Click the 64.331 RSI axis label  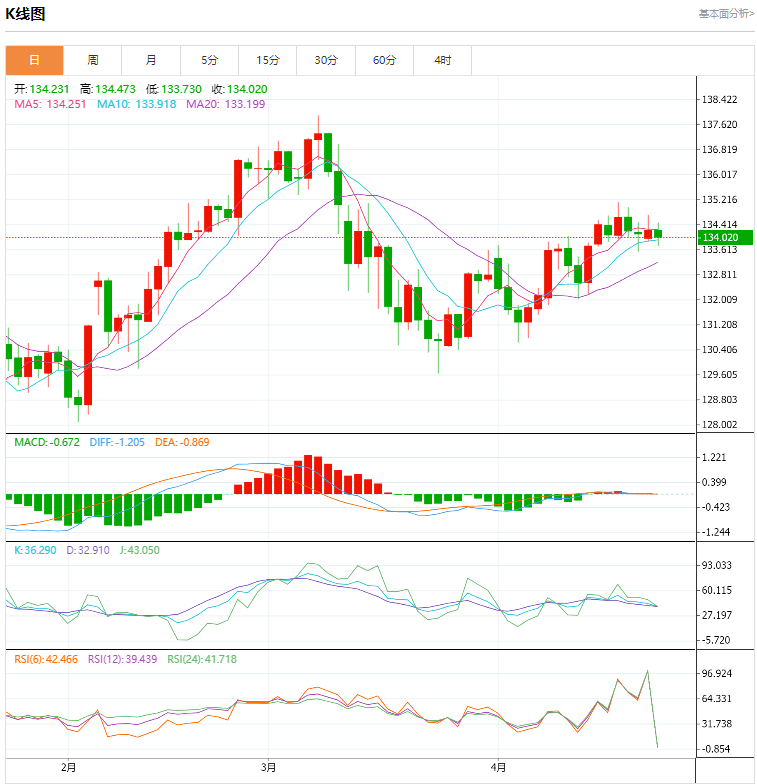pos(716,698)
